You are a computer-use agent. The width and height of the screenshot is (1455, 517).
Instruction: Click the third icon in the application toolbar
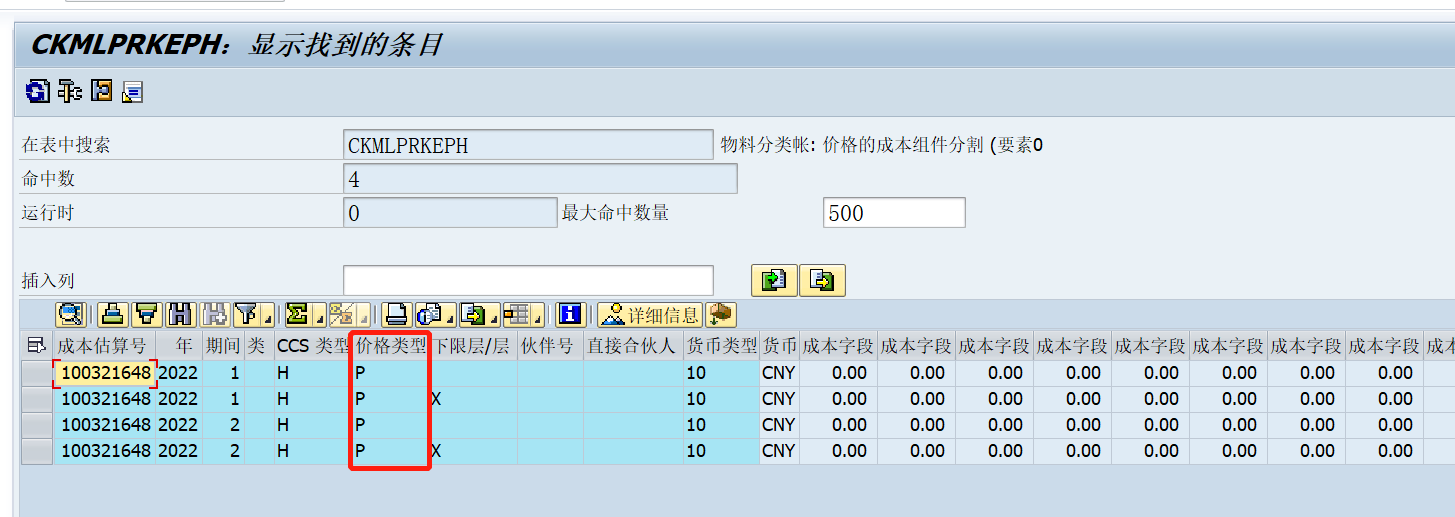[101, 92]
